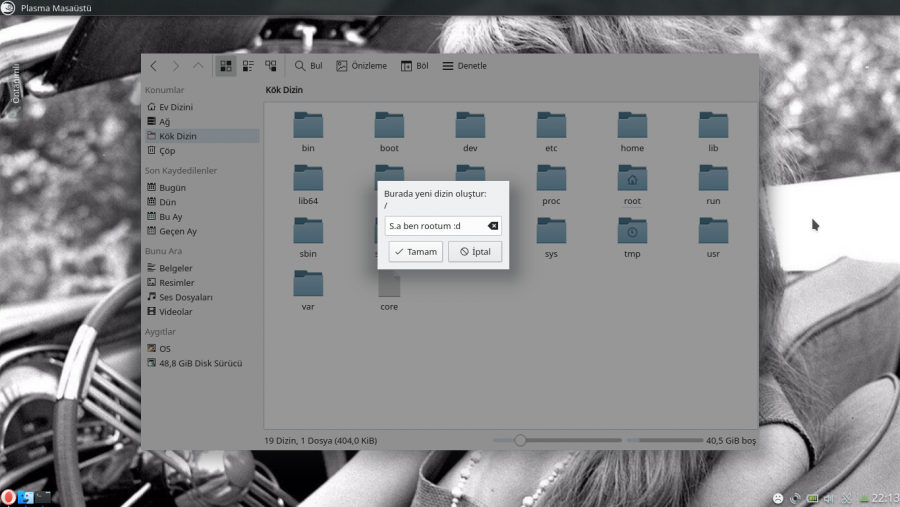The image size is (900, 507).
Task: Select the proc folder
Action: pos(551,185)
